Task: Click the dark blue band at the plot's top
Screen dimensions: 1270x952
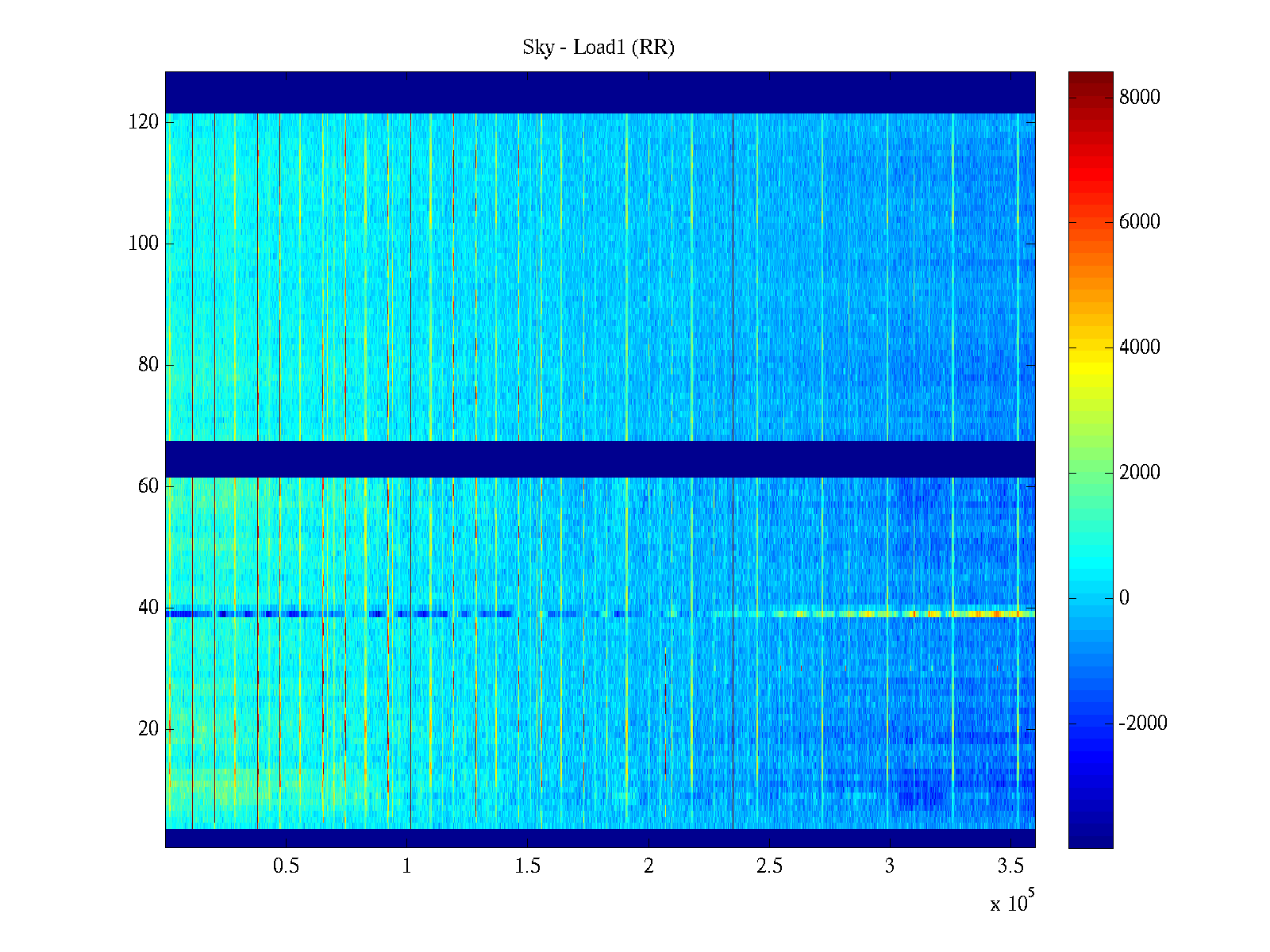Action: point(600,92)
